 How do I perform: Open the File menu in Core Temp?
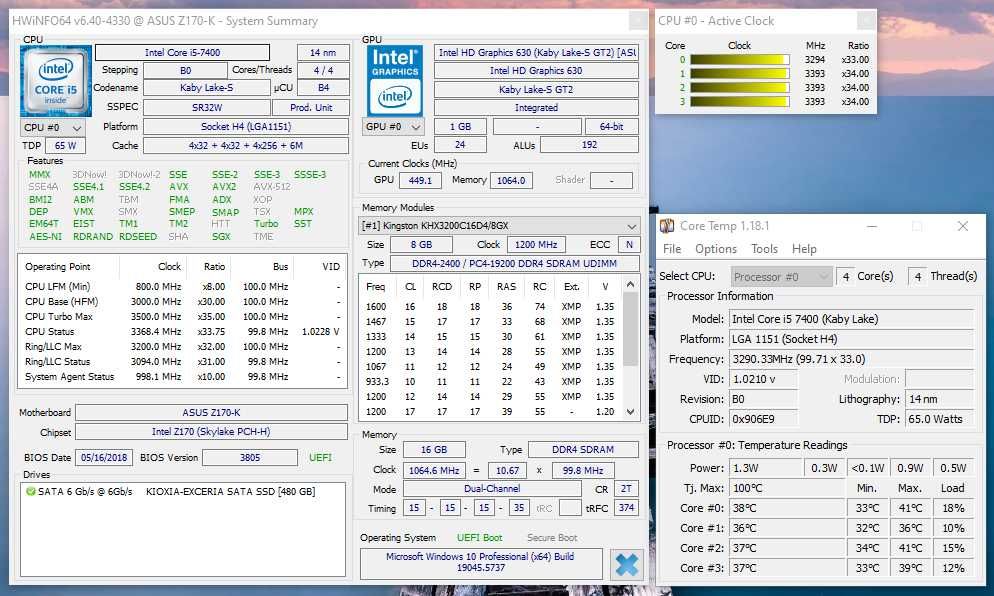(672, 249)
